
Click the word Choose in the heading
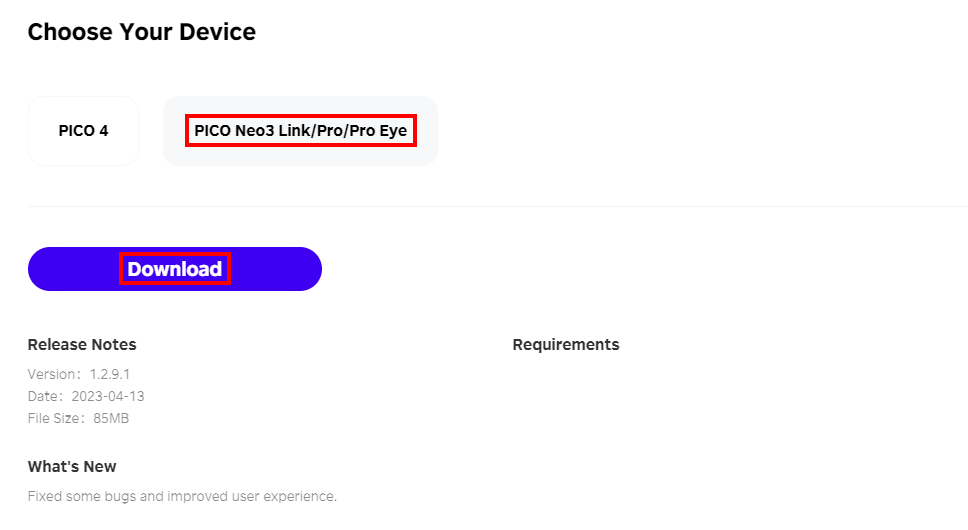tap(70, 32)
